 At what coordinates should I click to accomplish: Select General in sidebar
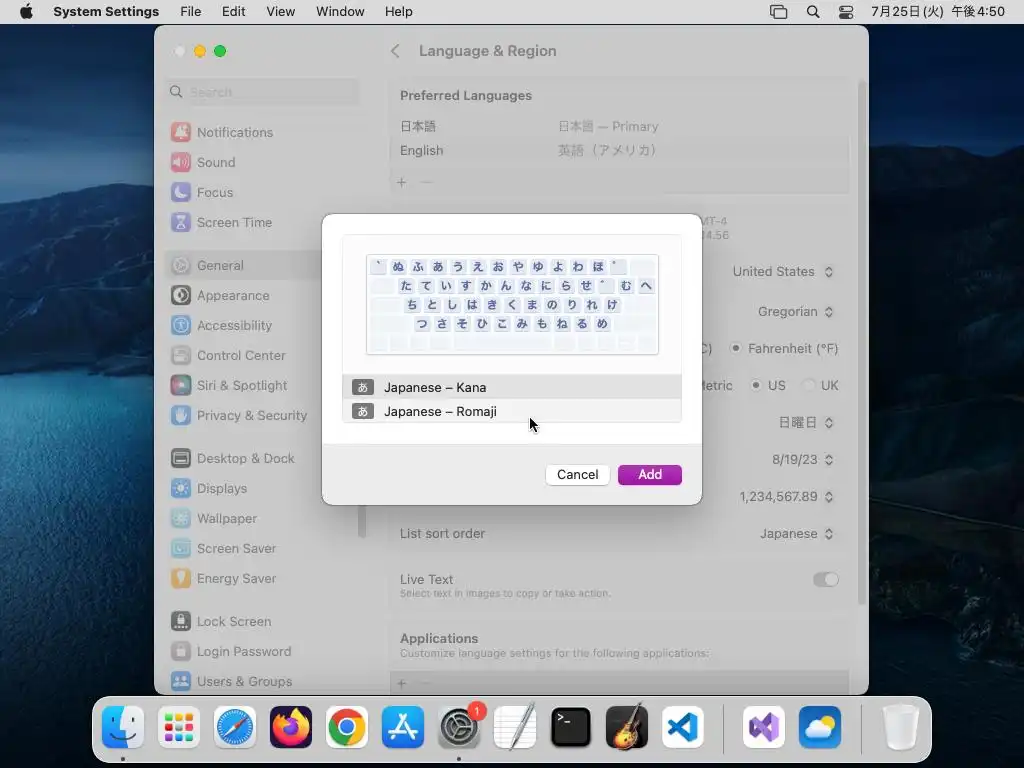(x=220, y=266)
